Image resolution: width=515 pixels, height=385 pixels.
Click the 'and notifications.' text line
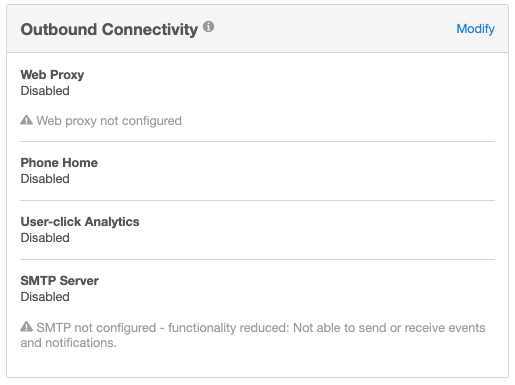point(69,343)
